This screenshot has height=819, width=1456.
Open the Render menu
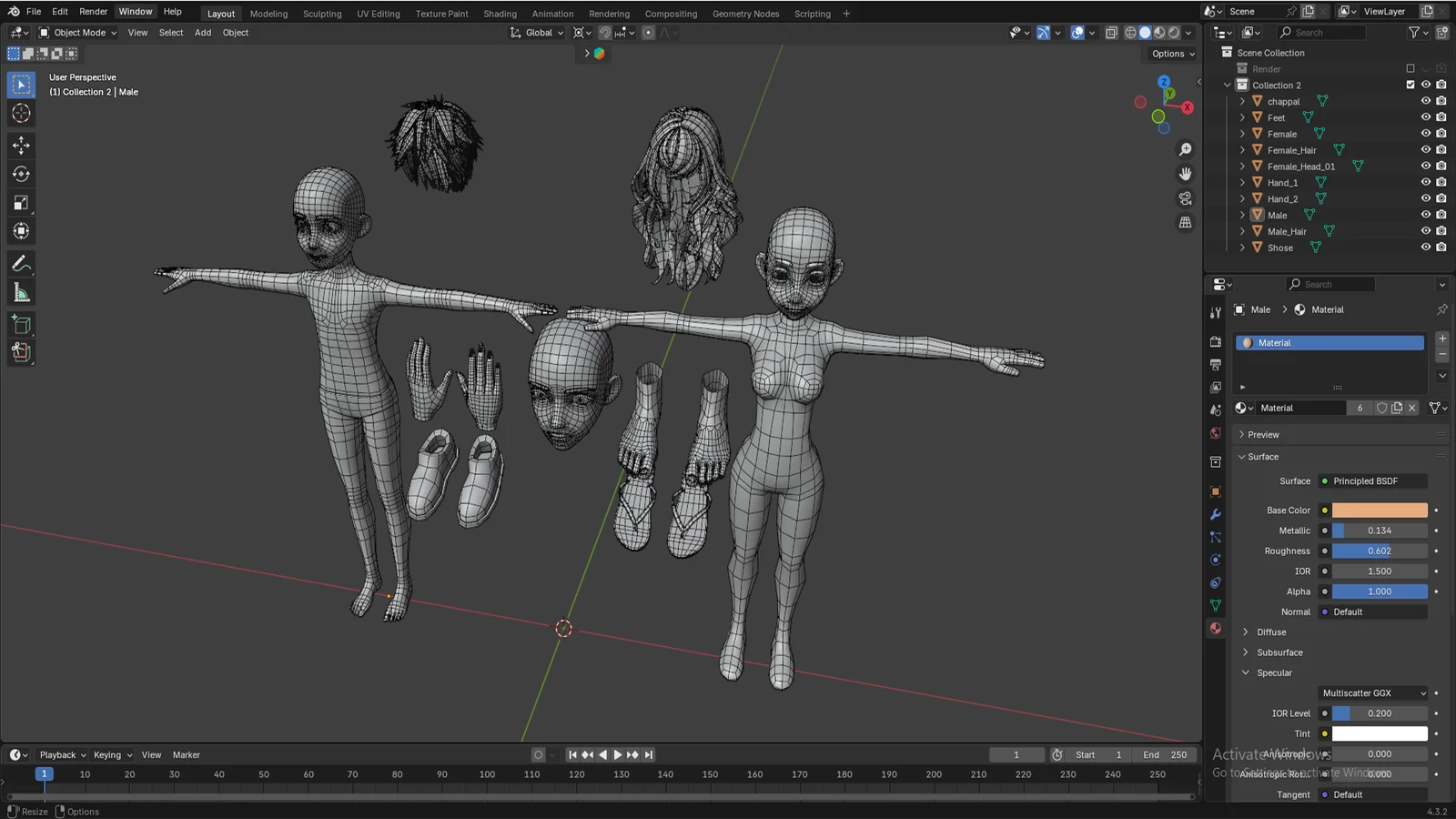click(x=93, y=11)
